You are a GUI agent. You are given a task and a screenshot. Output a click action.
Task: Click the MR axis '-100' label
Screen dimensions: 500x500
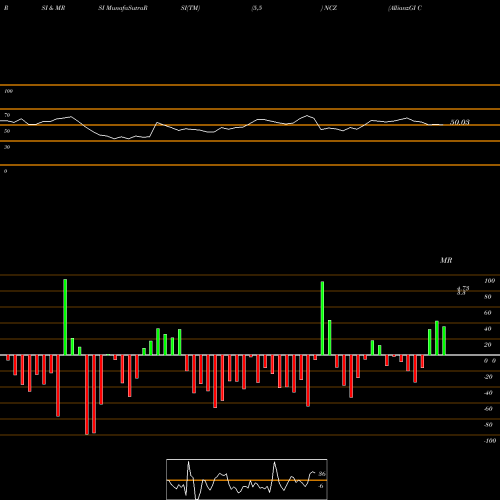(x=490, y=441)
